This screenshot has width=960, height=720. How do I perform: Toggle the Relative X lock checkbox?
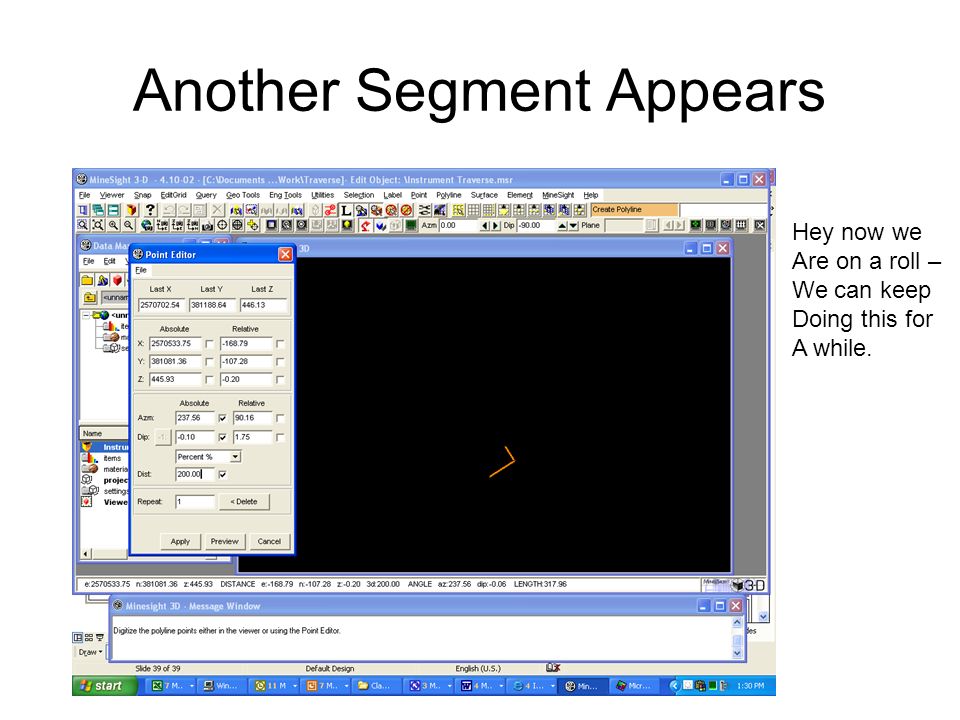tap(280, 344)
